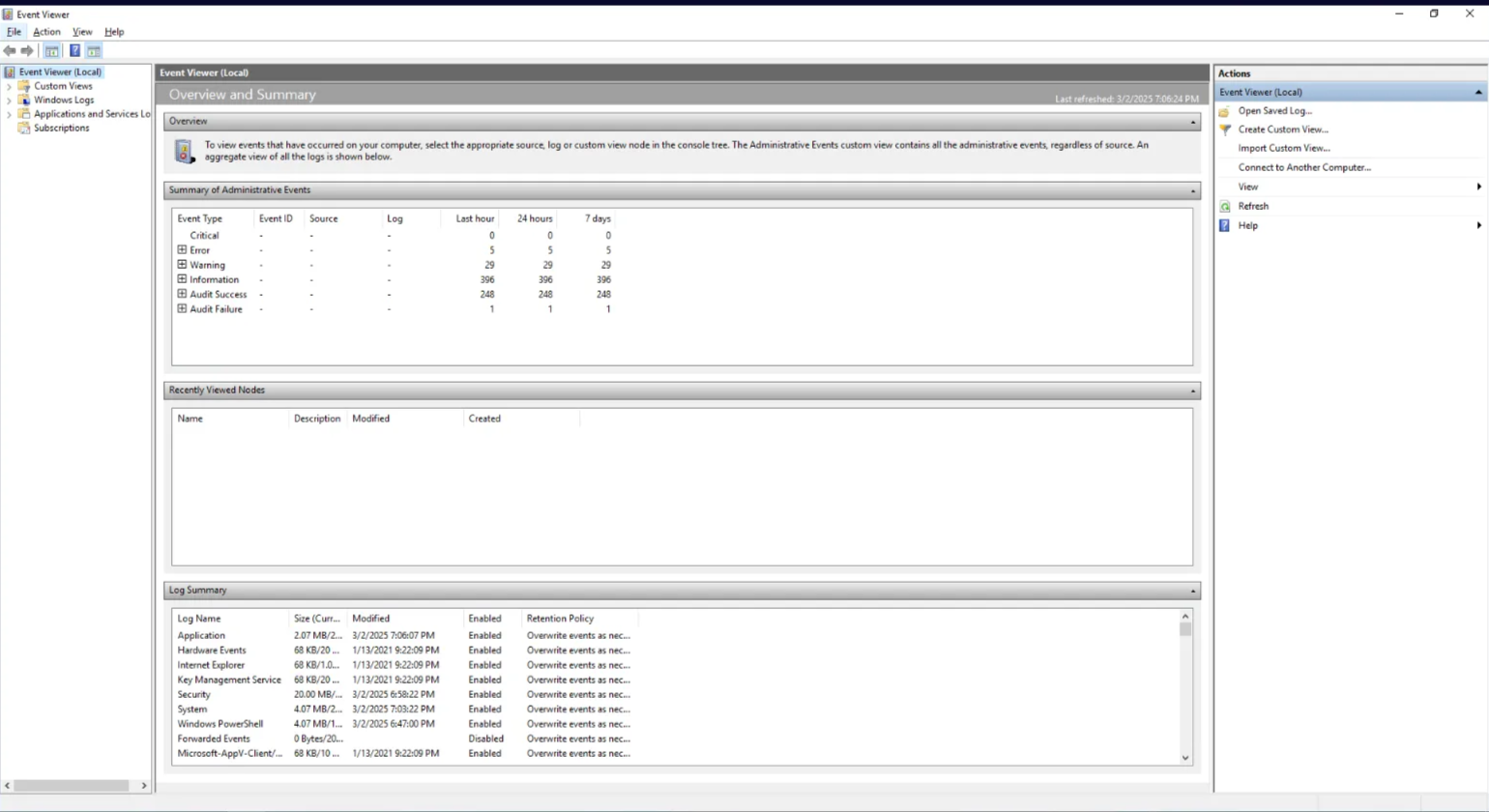Click the Windows Logs folder icon
The height and width of the screenshot is (812, 1489).
tap(24, 100)
